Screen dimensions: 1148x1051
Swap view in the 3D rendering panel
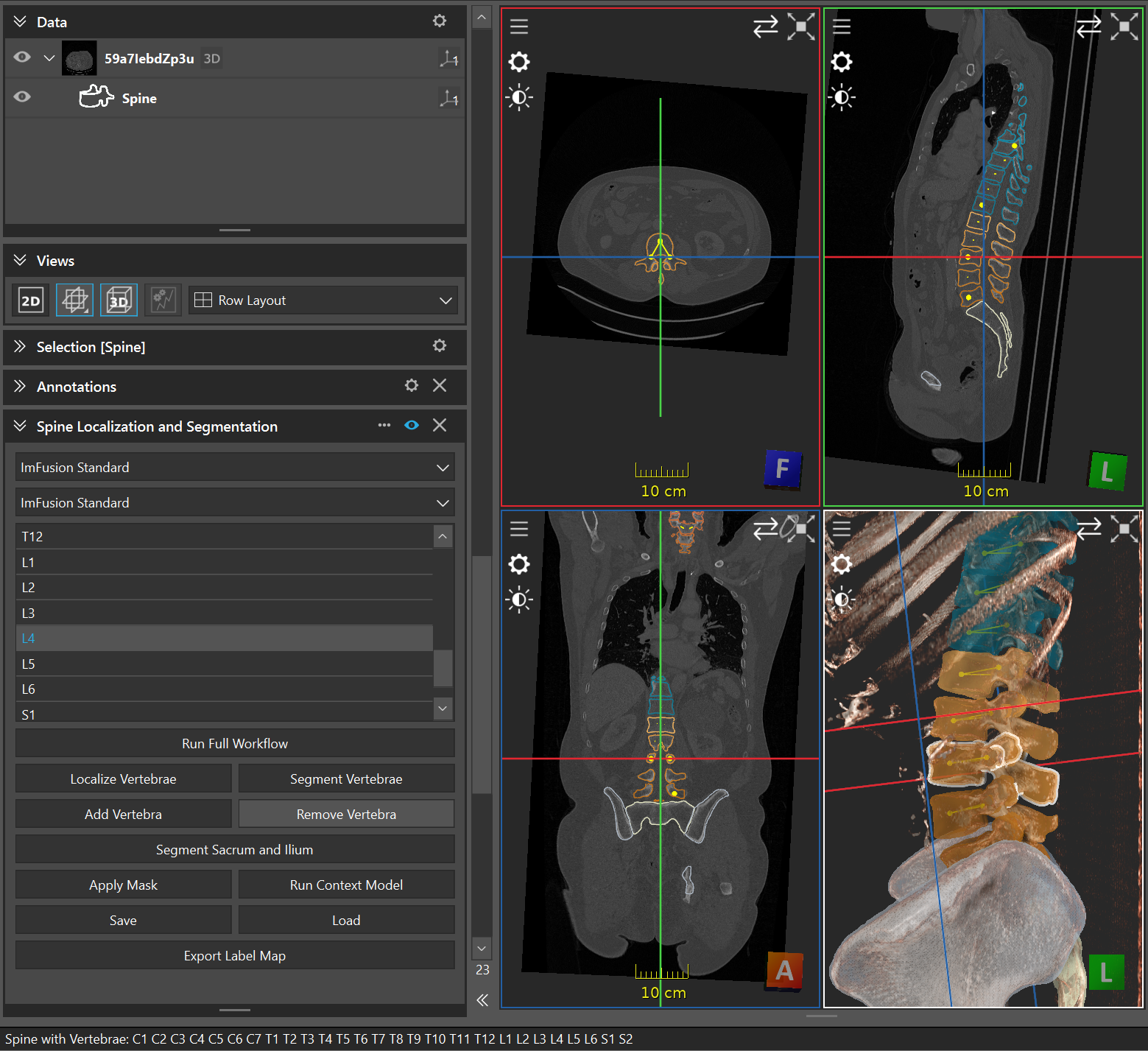[1088, 528]
